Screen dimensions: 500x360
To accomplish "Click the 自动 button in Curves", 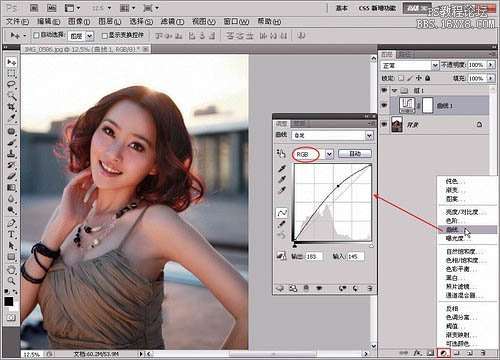I will [355, 154].
